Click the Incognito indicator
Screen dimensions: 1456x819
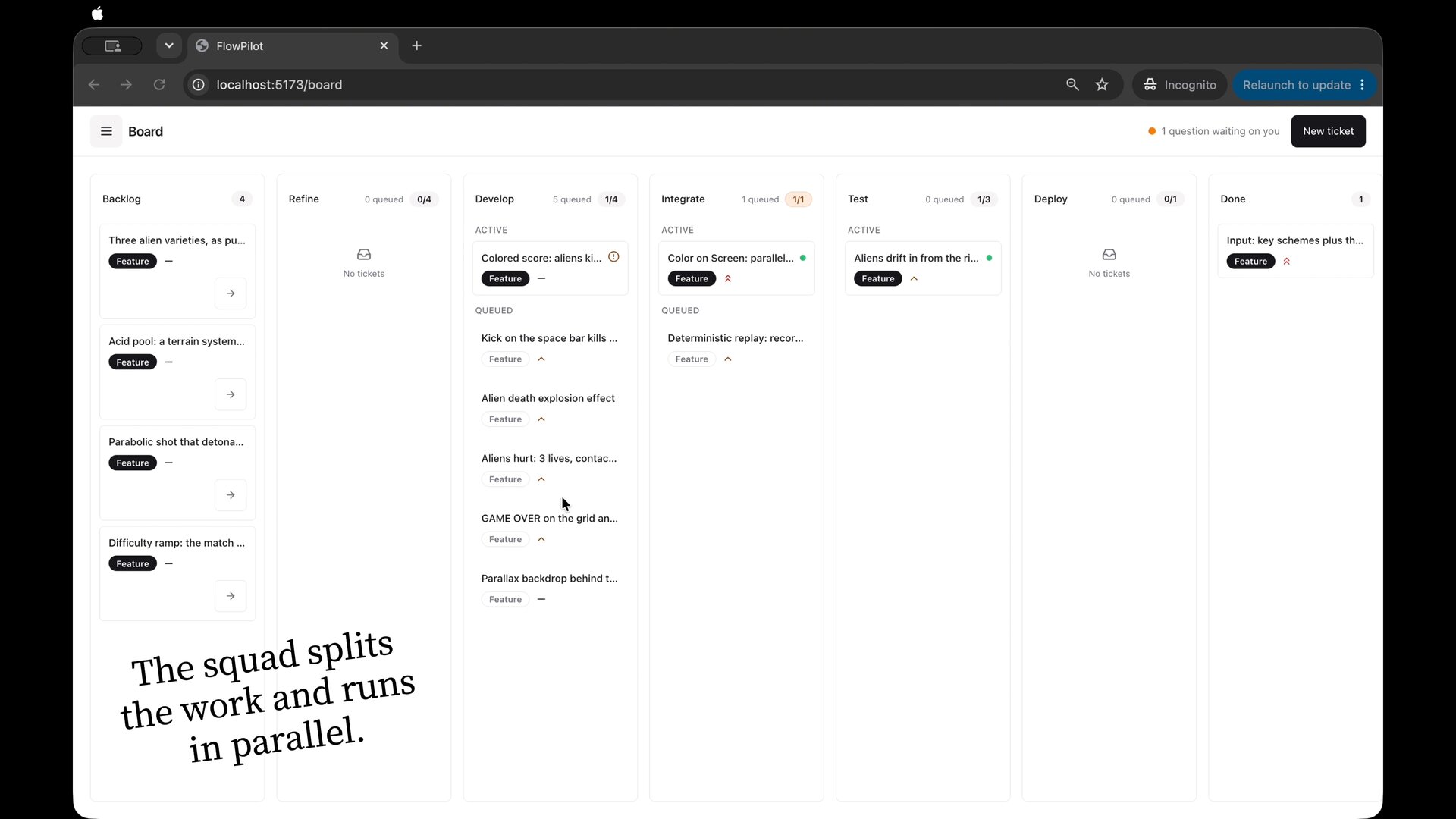(1180, 85)
